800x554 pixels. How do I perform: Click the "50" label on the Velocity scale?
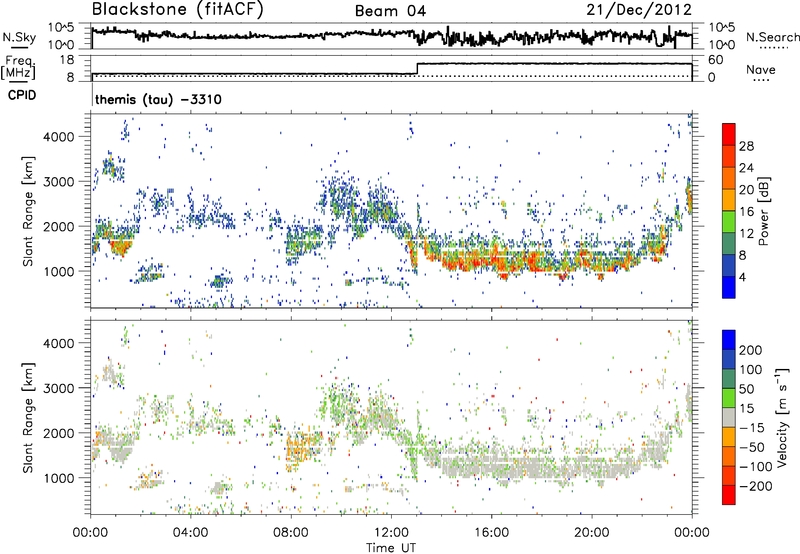point(746,389)
